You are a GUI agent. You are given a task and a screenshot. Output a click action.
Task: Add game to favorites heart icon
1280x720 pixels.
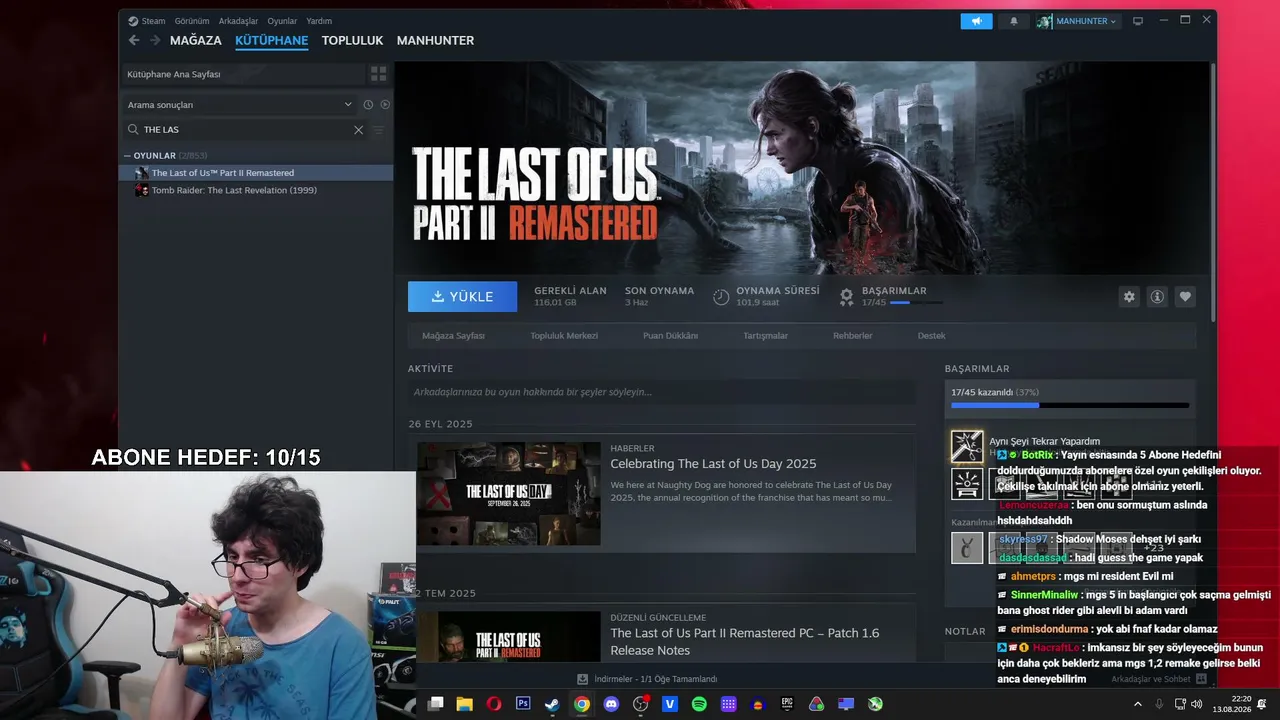coord(1185,297)
